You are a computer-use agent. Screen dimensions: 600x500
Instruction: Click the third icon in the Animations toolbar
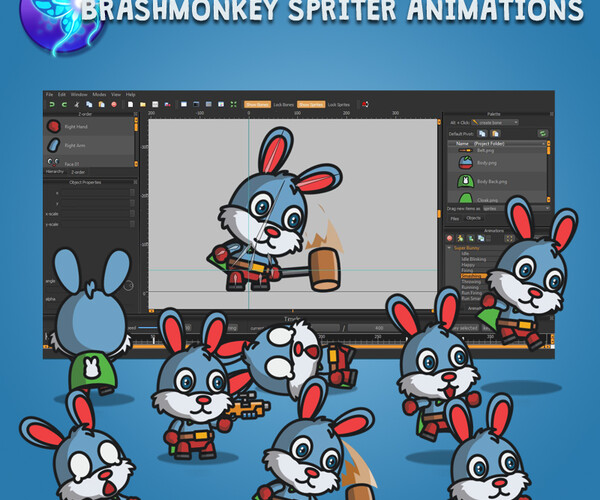pyautogui.click(x=471, y=238)
